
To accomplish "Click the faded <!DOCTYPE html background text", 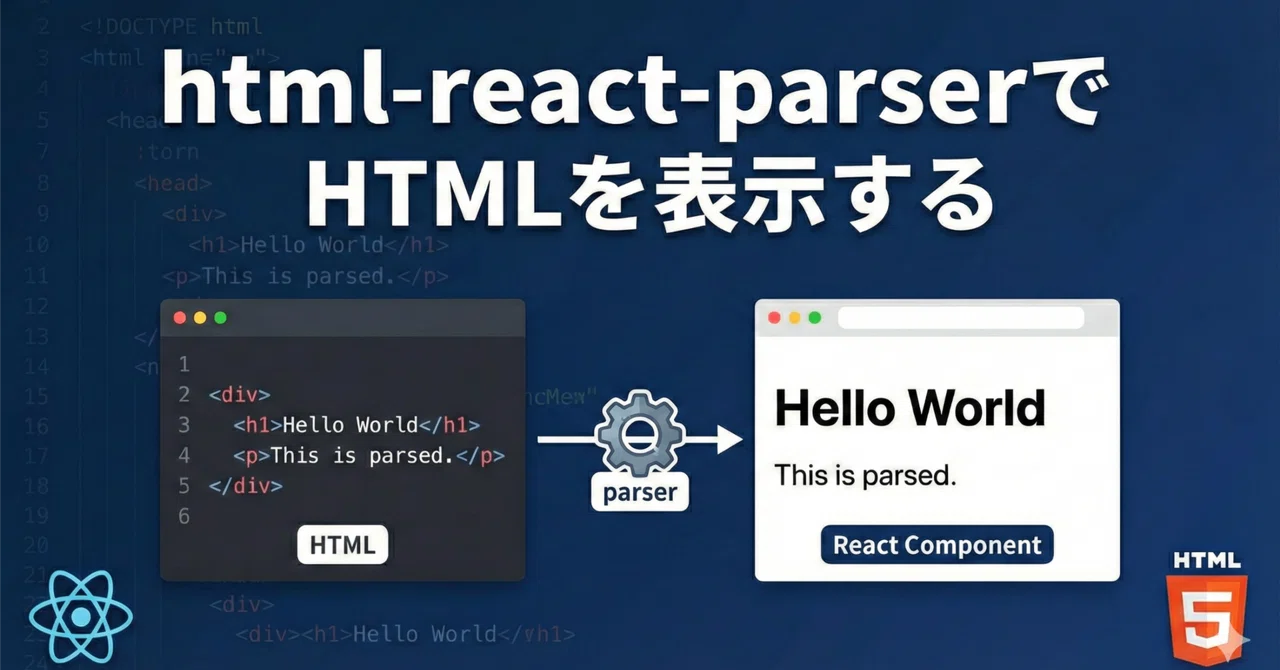I will click(171, 27).
